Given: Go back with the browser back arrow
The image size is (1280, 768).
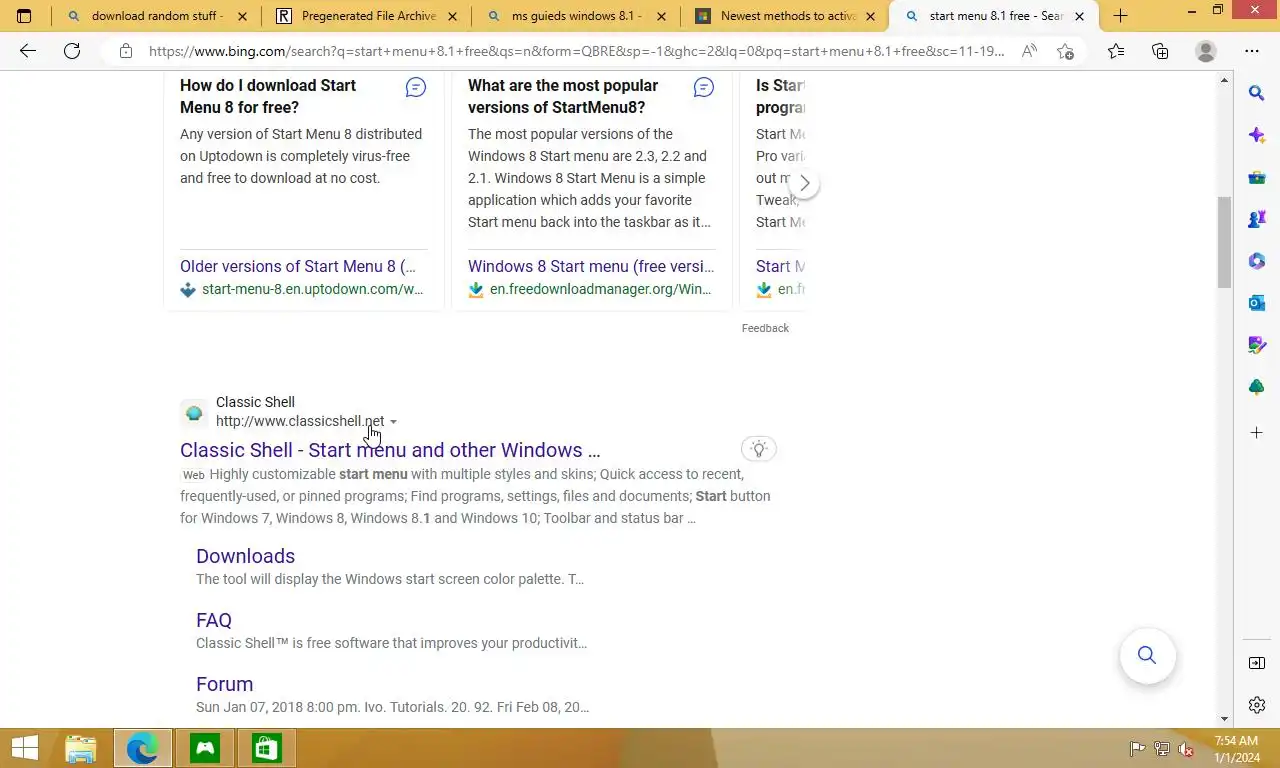Looking at the screenshot, I should 28,51.
